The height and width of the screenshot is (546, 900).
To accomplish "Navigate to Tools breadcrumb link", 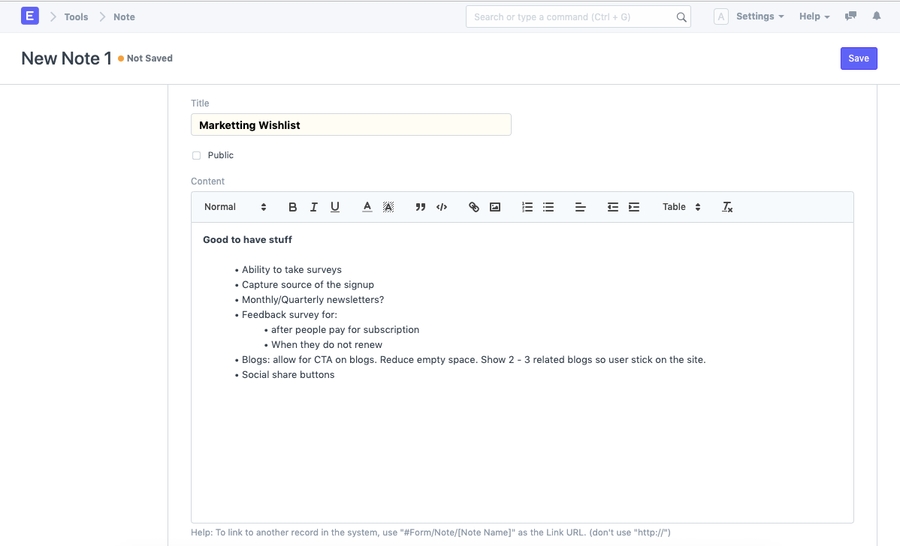I will 76,17.
